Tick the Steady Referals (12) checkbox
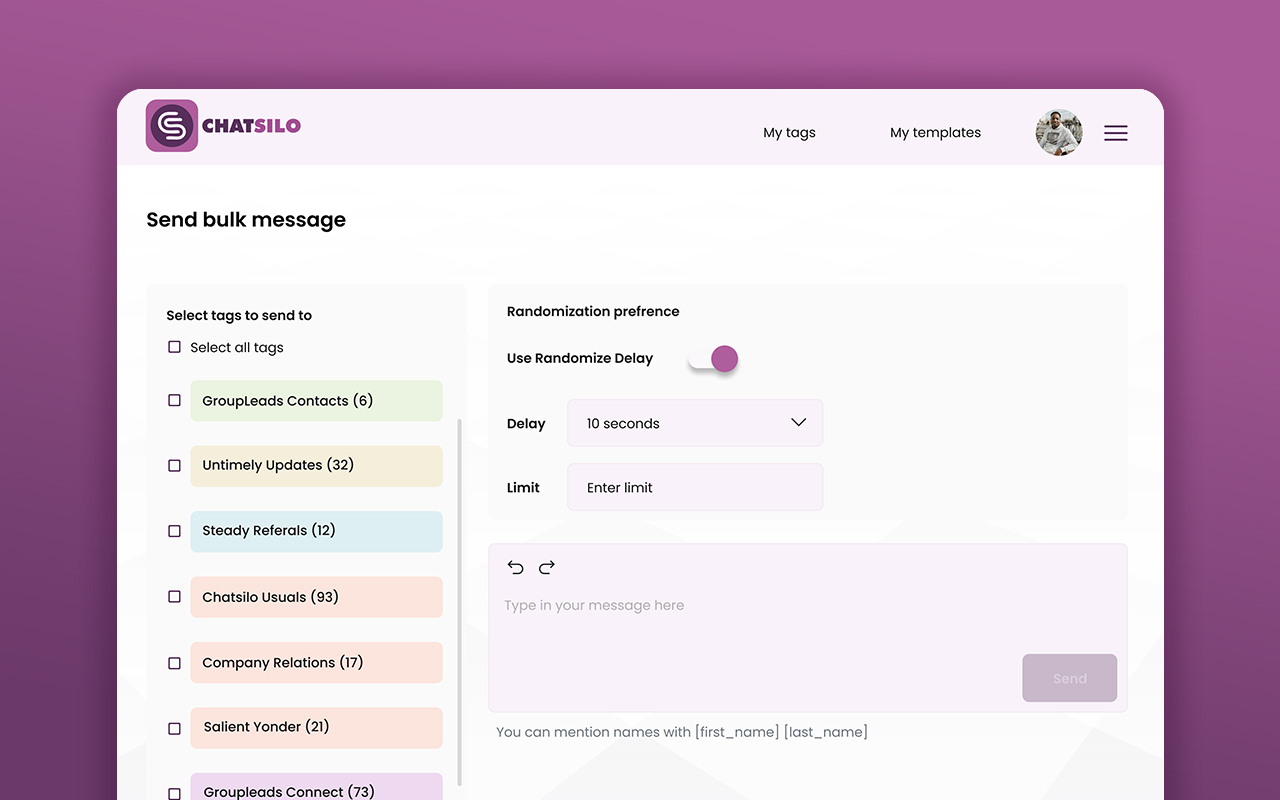Screen dimensions: 1280x800 click(174, 531)
